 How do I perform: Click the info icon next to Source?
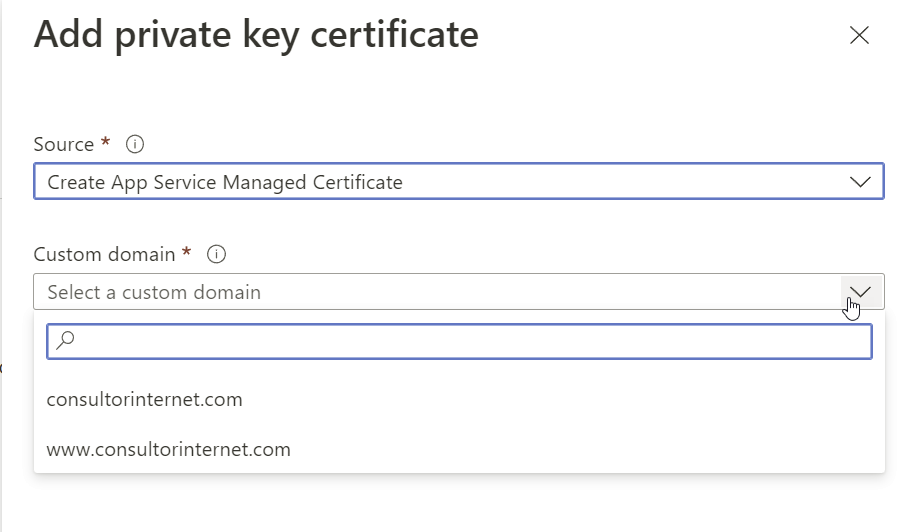[x=135, y=144]
